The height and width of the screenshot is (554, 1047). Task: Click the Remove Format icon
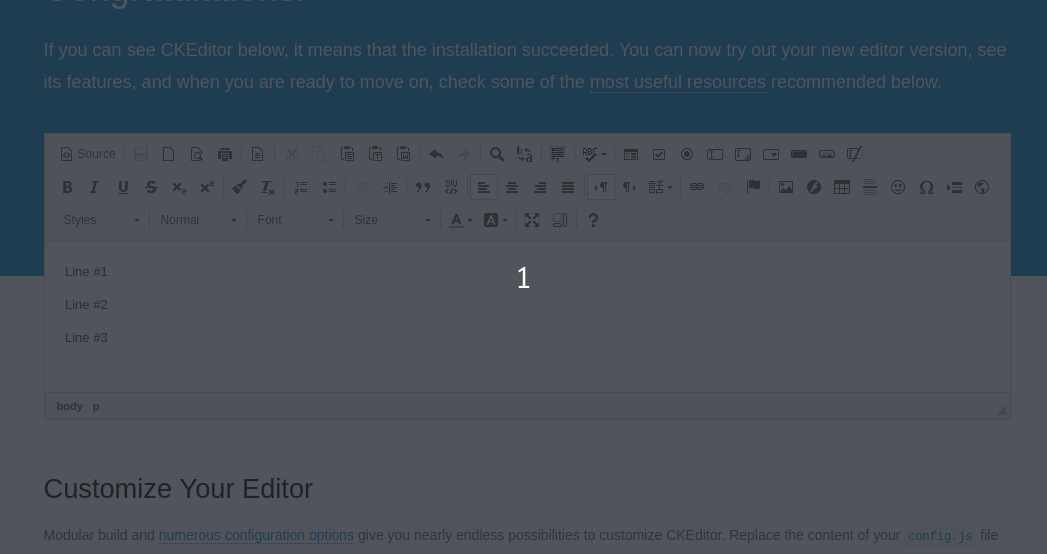268,188
